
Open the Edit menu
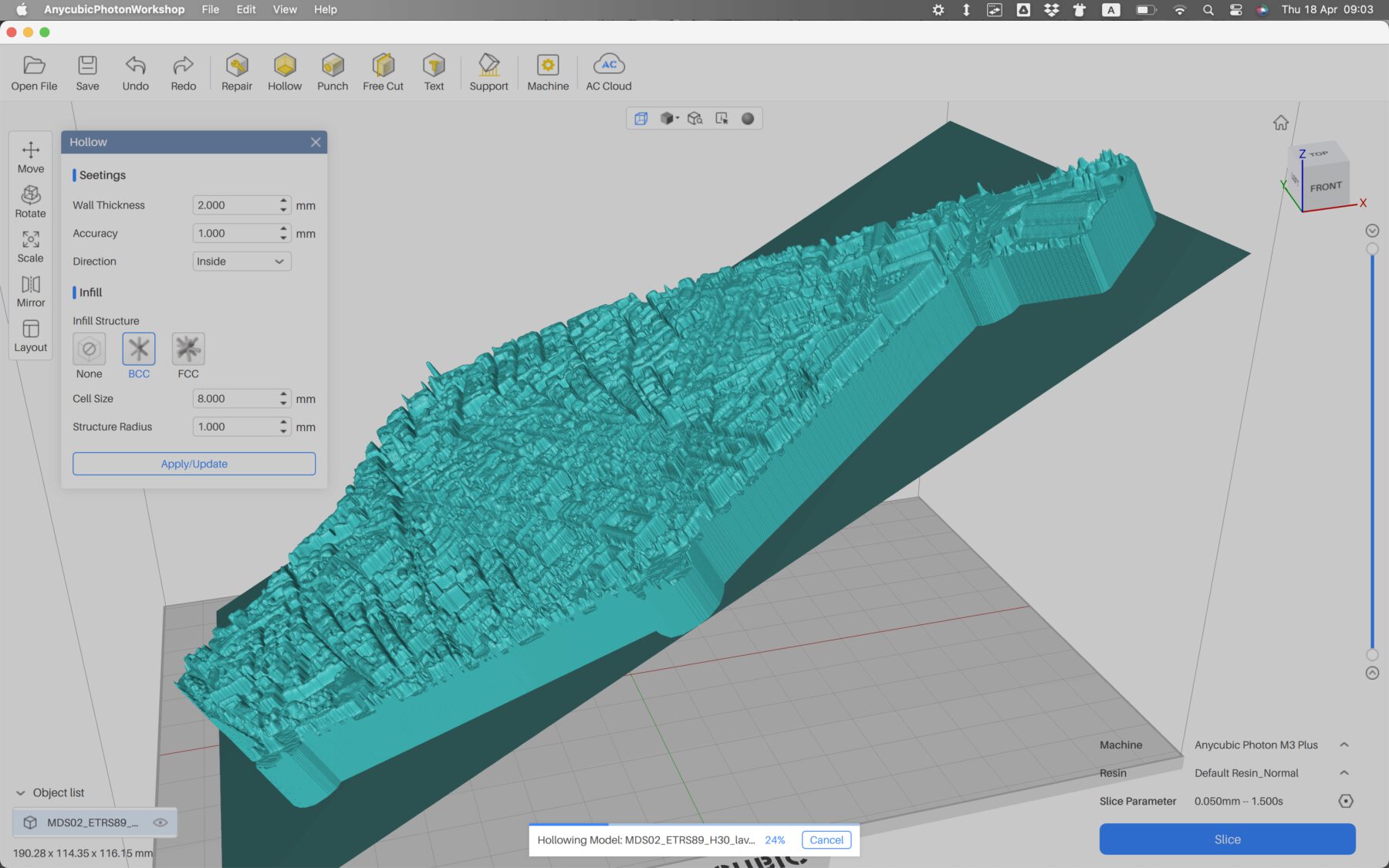click(x=246, y=9)
